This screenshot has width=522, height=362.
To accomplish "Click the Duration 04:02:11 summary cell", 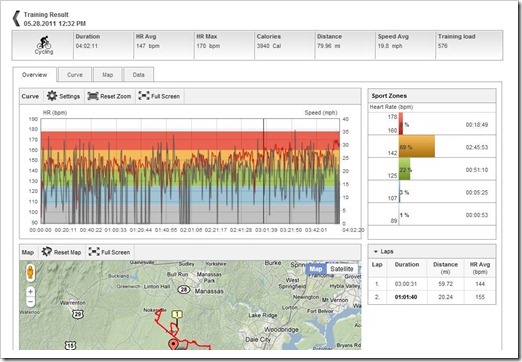I will [103, 45].
